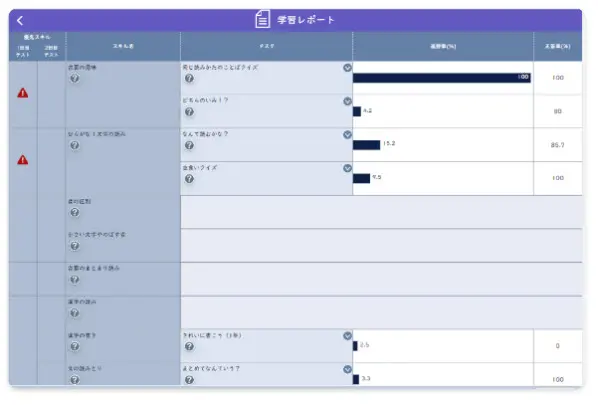The image size is (598, 405).
Task: Open help for the 同じ読みかたのことばクイズ task
Action: point(189,79)
